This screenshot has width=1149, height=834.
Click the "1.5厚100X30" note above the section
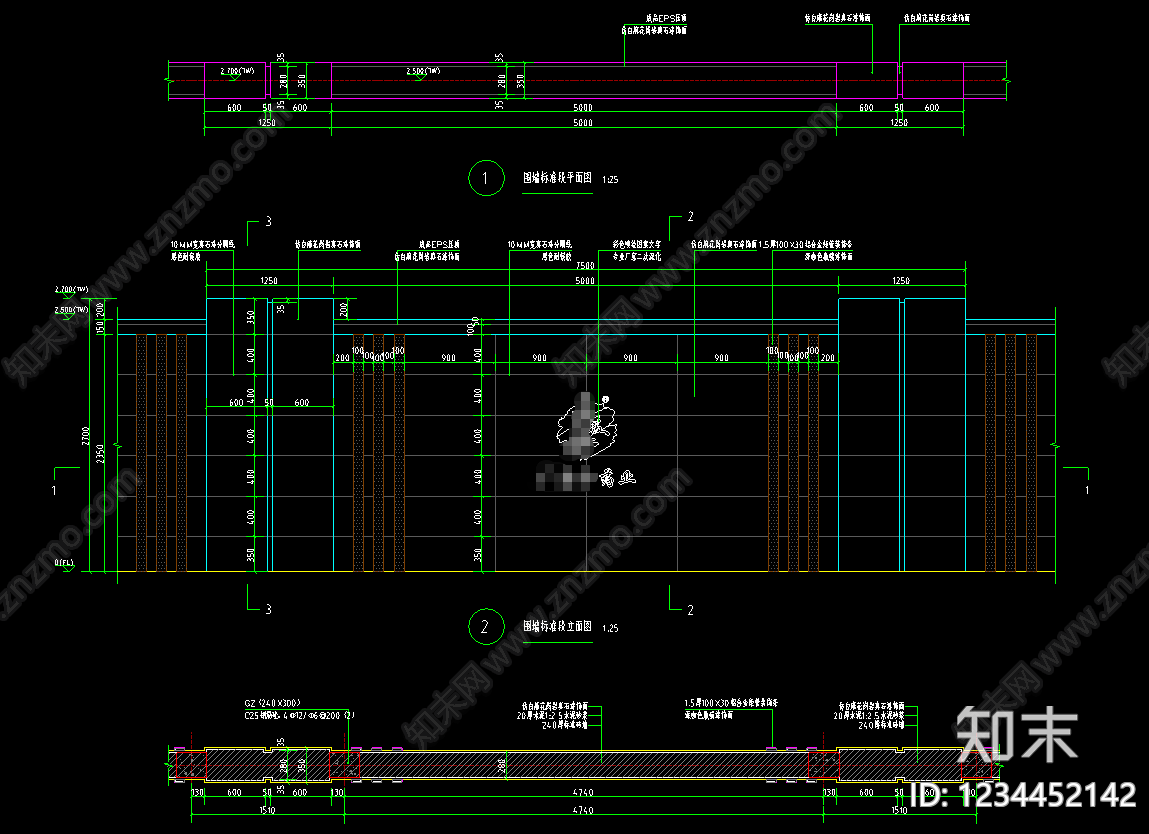[731, 703]
